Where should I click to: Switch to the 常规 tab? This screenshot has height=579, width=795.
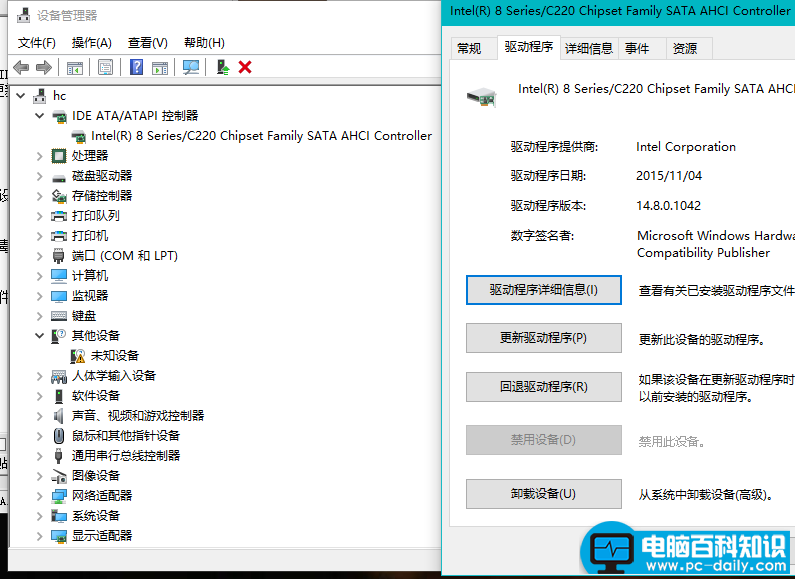[x=469, y=49]
